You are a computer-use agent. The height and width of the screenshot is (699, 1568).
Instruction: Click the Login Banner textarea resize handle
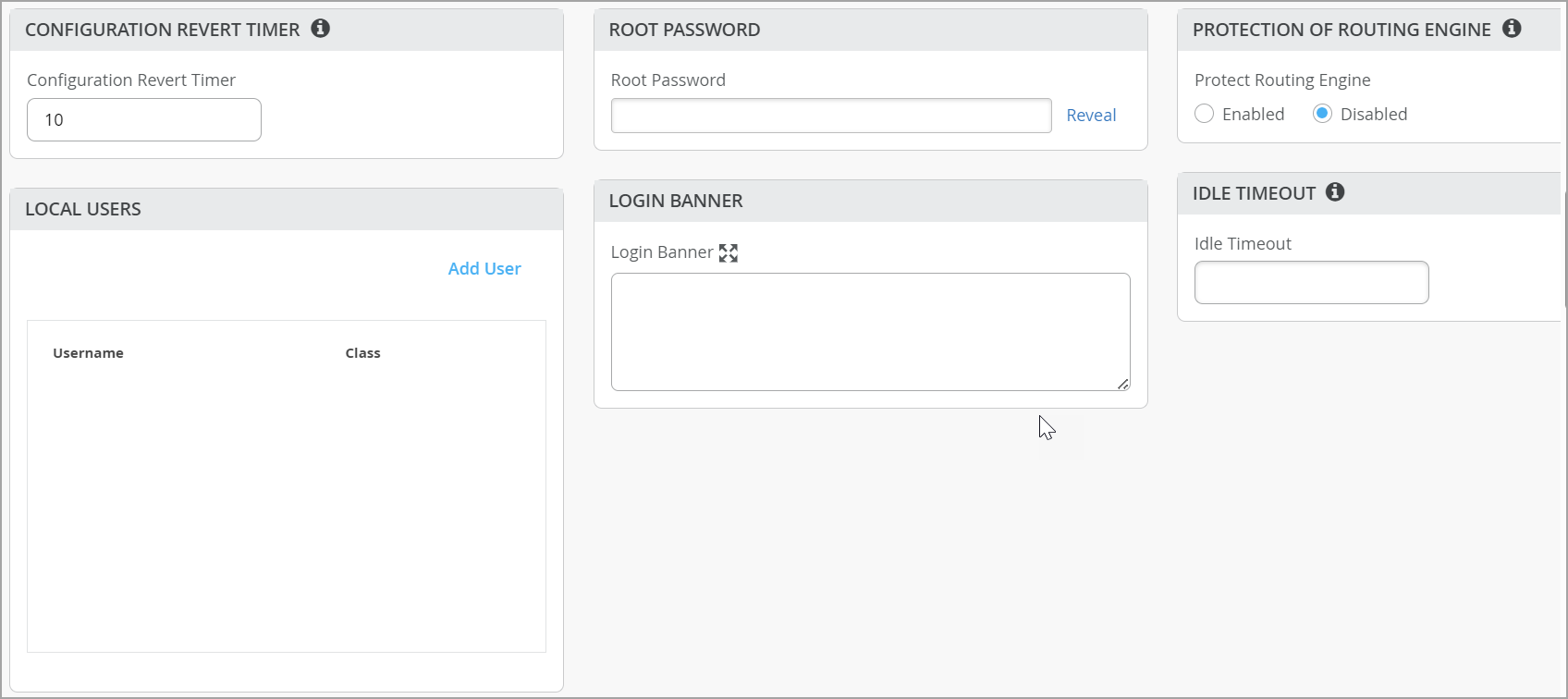point(1122,384)
